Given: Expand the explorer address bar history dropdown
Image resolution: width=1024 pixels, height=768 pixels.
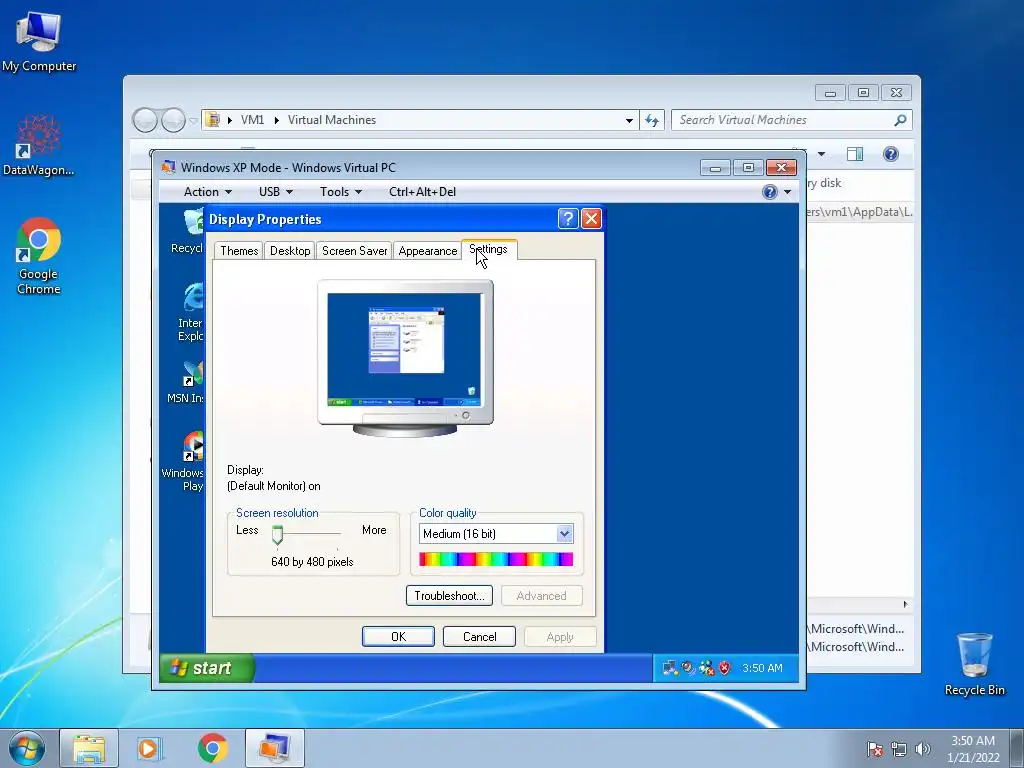Looking at the screenshot, I should [x=629, y=121].
